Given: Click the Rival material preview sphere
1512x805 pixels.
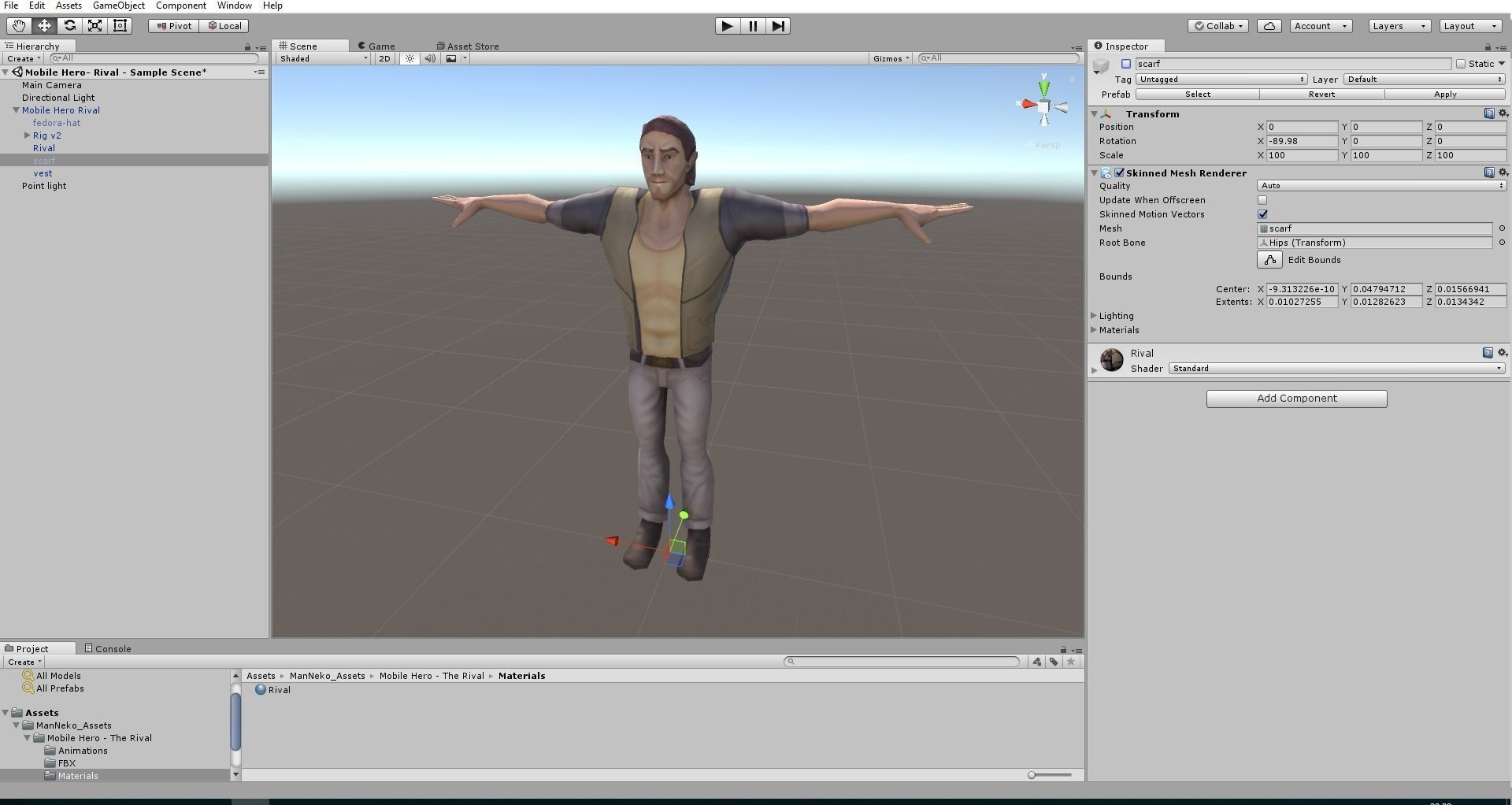Looking at the screenshot, I should point(1111,360).
